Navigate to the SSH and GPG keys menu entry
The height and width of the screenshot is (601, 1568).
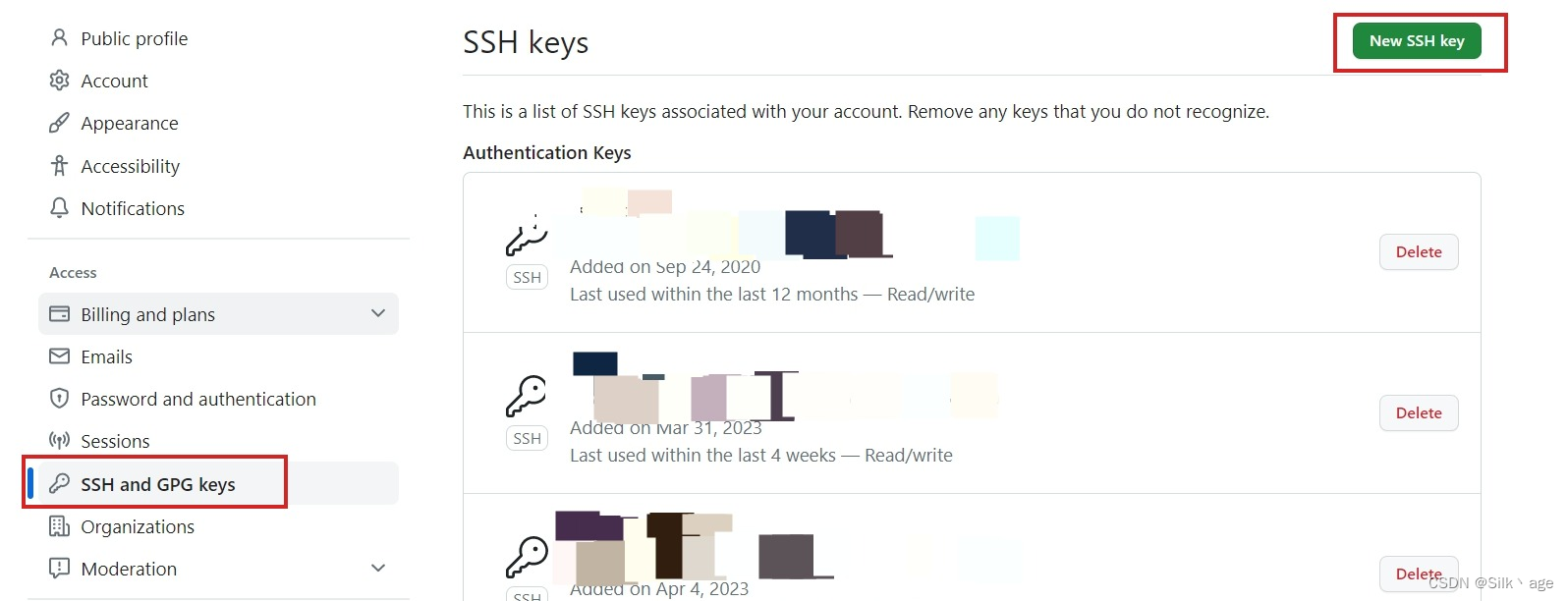point(158,483)
